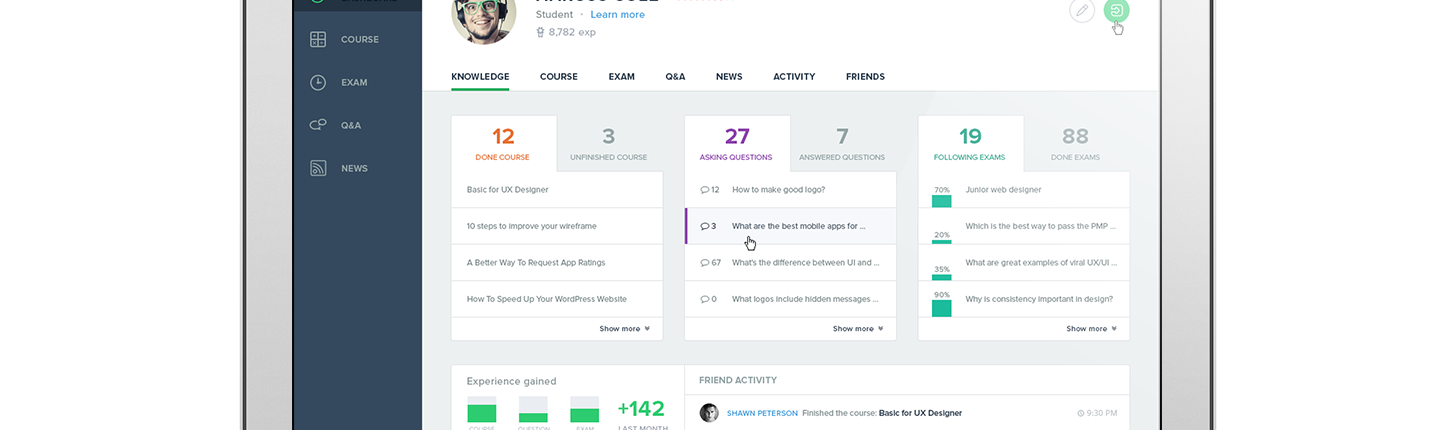Show the Done Exams tab

click(x=1075, y=143)
